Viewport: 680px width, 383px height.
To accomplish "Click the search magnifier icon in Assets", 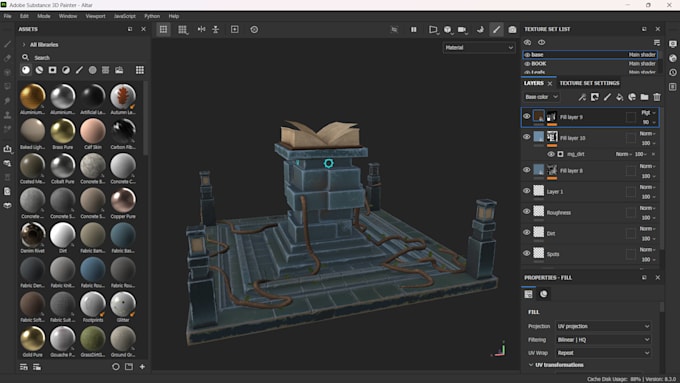I will click(26, 57).
